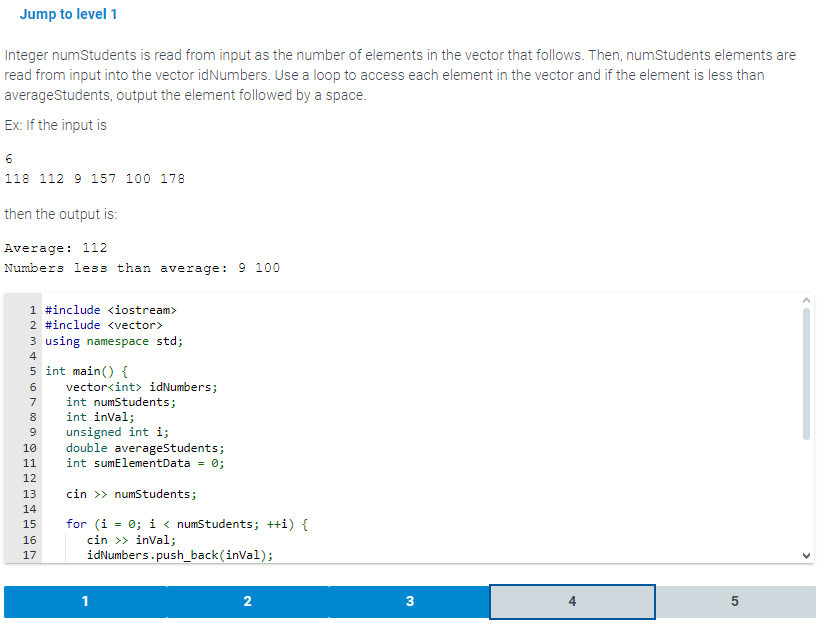Click the vector<int> idNumbers declaration
Screen dimensions: 826x625
coord(143,386)
